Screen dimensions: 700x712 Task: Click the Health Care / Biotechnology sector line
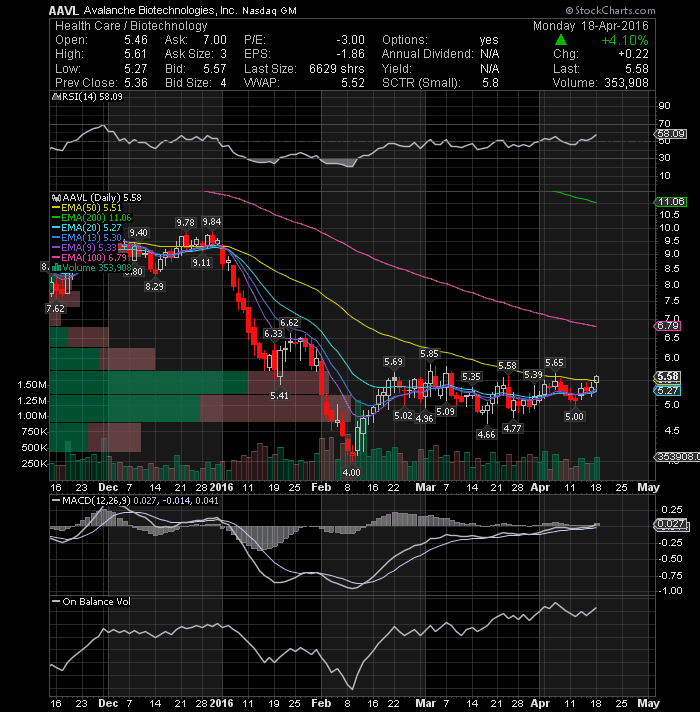coord(131,26)
